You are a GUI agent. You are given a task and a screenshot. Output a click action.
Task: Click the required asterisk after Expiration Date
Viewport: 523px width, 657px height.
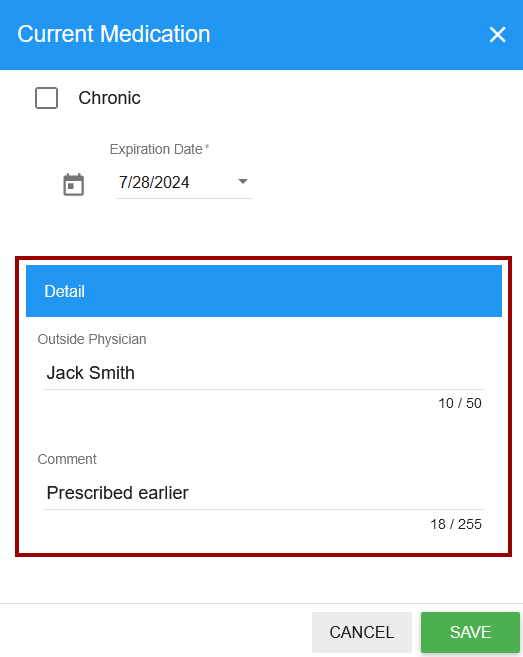[x=207, y=147]
